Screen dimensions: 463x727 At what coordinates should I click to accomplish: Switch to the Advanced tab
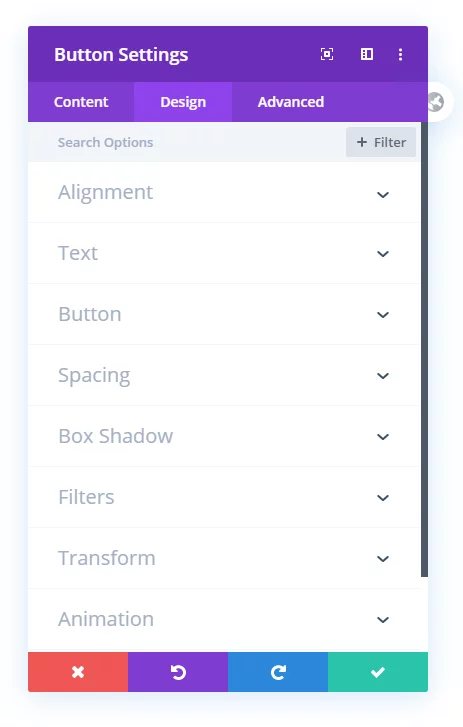tap(291, 102)
